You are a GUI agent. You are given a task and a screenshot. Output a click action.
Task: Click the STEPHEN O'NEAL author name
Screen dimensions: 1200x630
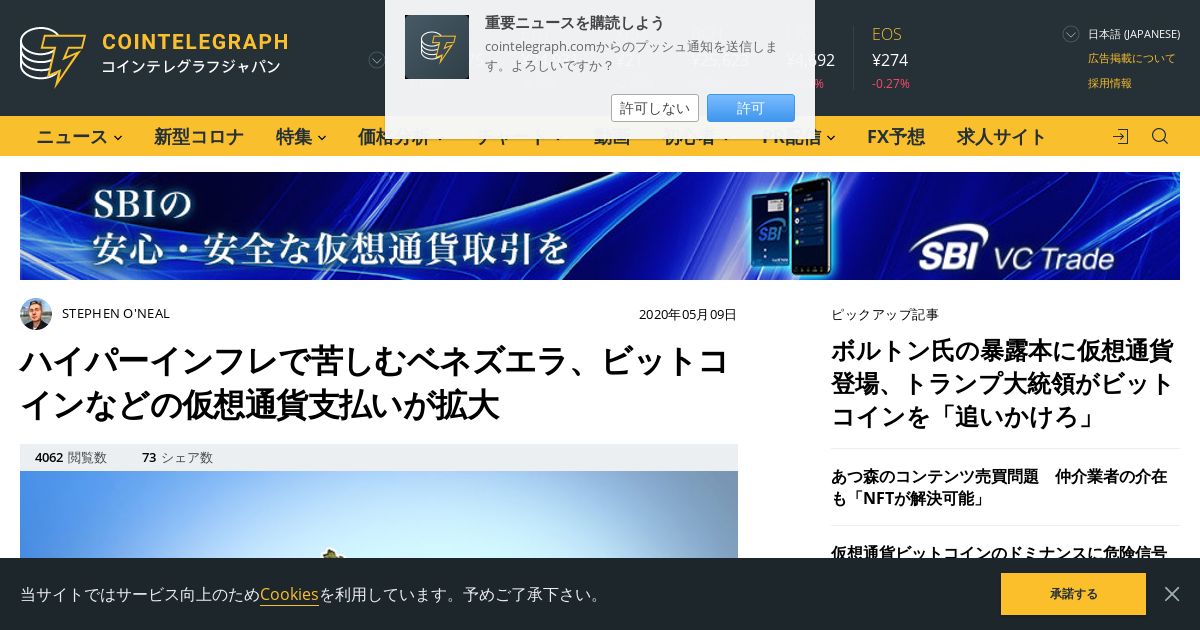click(x=116, y=313)
